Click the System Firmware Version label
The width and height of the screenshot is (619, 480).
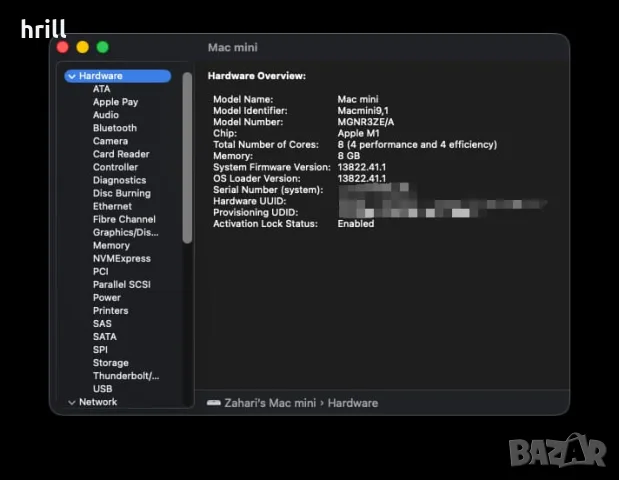point(272,167)
